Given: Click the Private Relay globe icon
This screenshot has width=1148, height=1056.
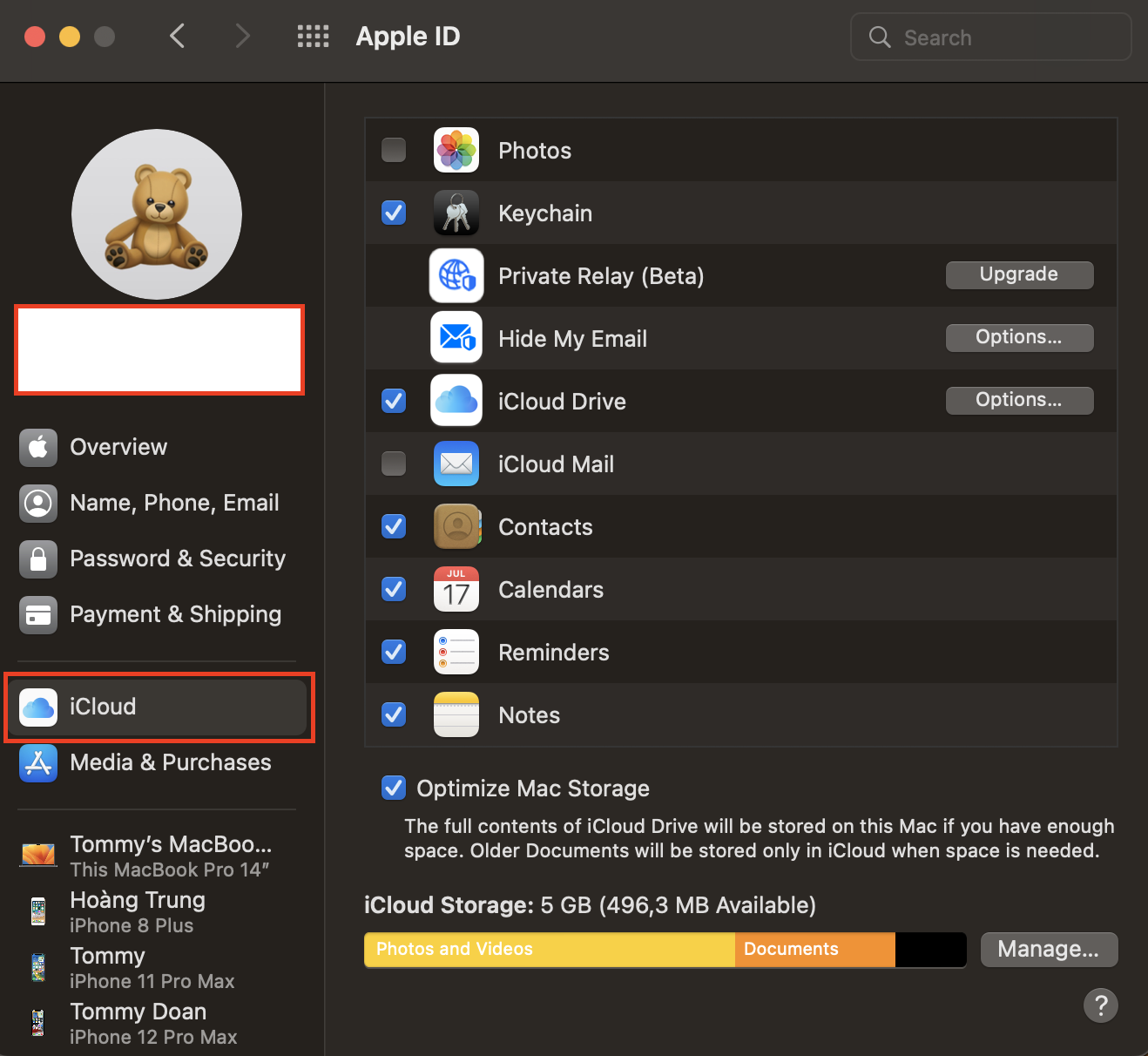Looking at the screenshot, I should [x=456, y=275].
